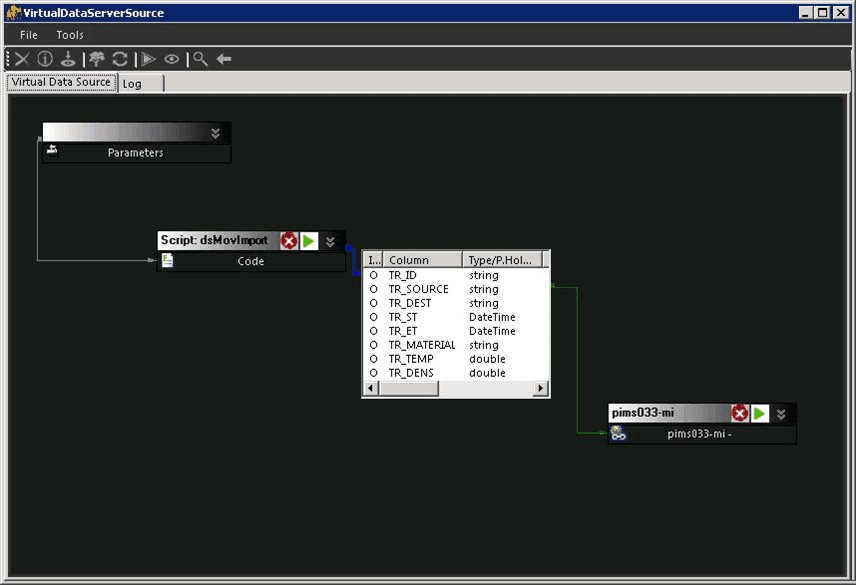This screenshot has width=856, height=585.
Task: Click the Code script file icon
Action: pyautogui.click(x=167, y=260)
